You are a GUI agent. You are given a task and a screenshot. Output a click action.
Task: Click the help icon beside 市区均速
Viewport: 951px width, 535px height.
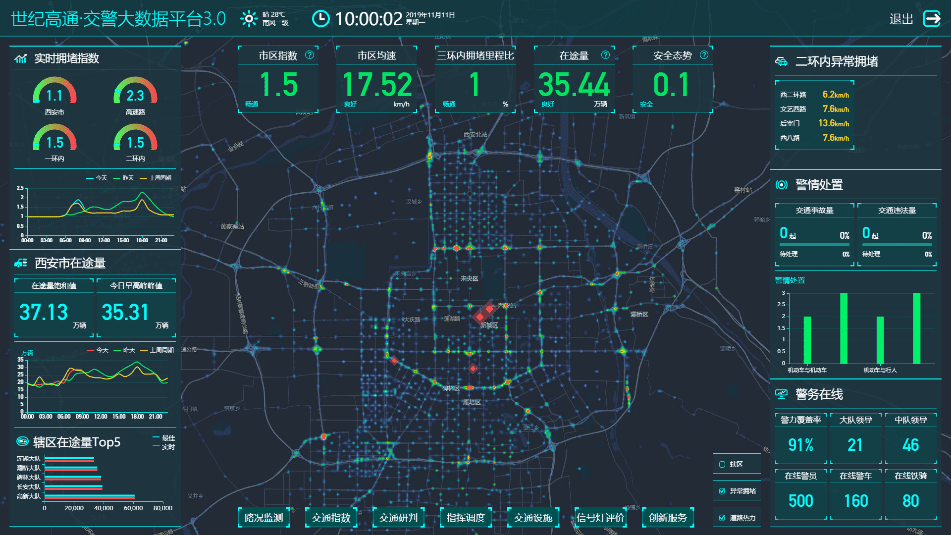click(408, 55)
